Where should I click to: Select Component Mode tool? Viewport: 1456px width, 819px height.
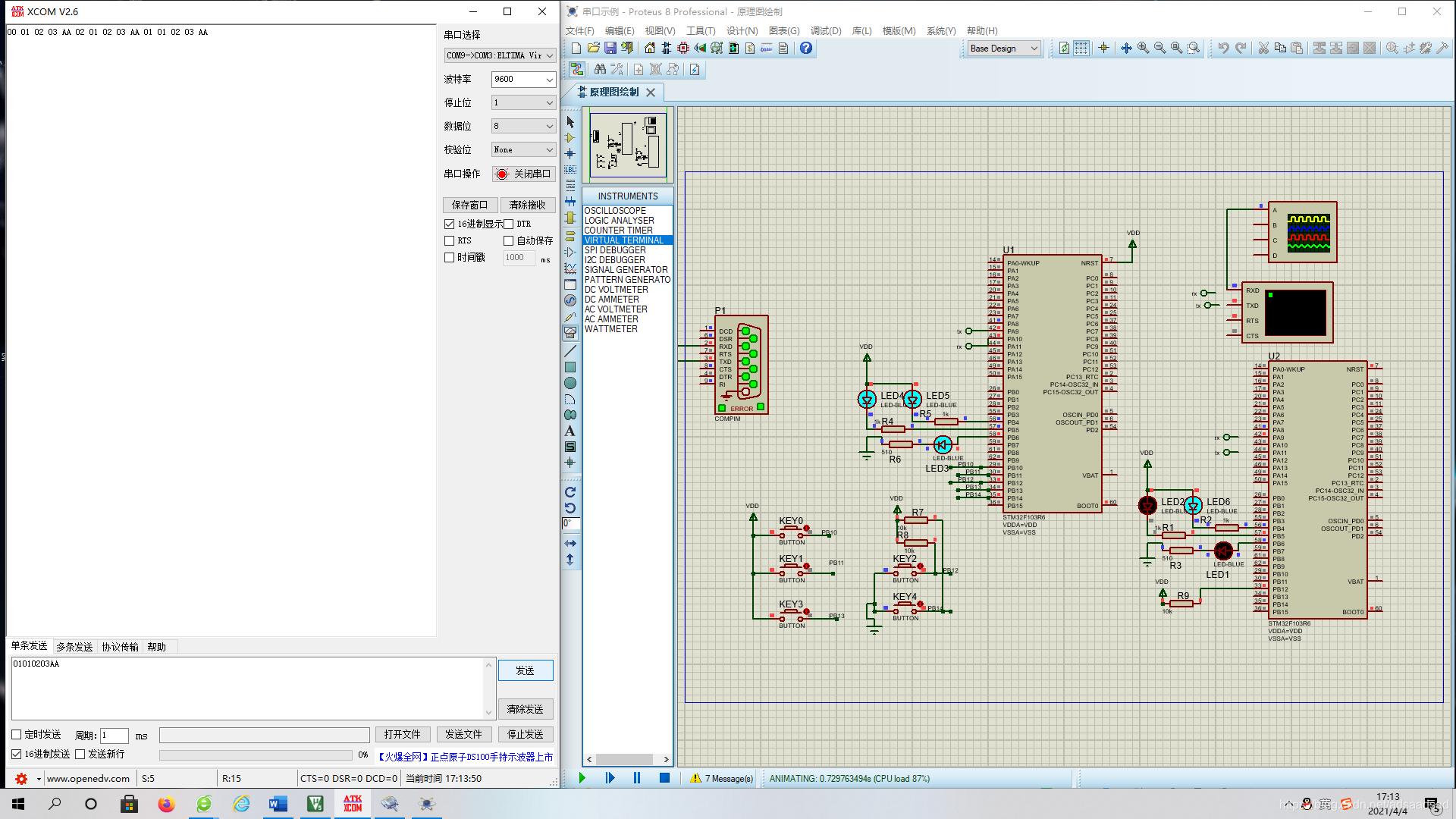[x=570, y=138]
